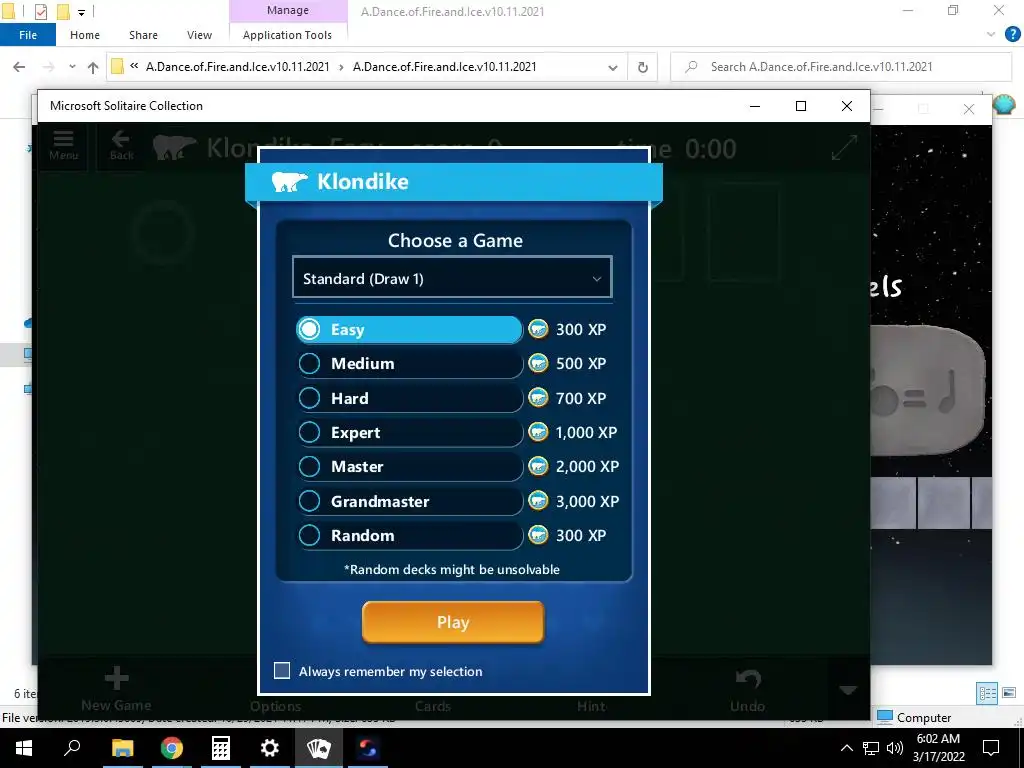
Task: Choose the Grandmaster difficulty option
Action: point(409,502)
